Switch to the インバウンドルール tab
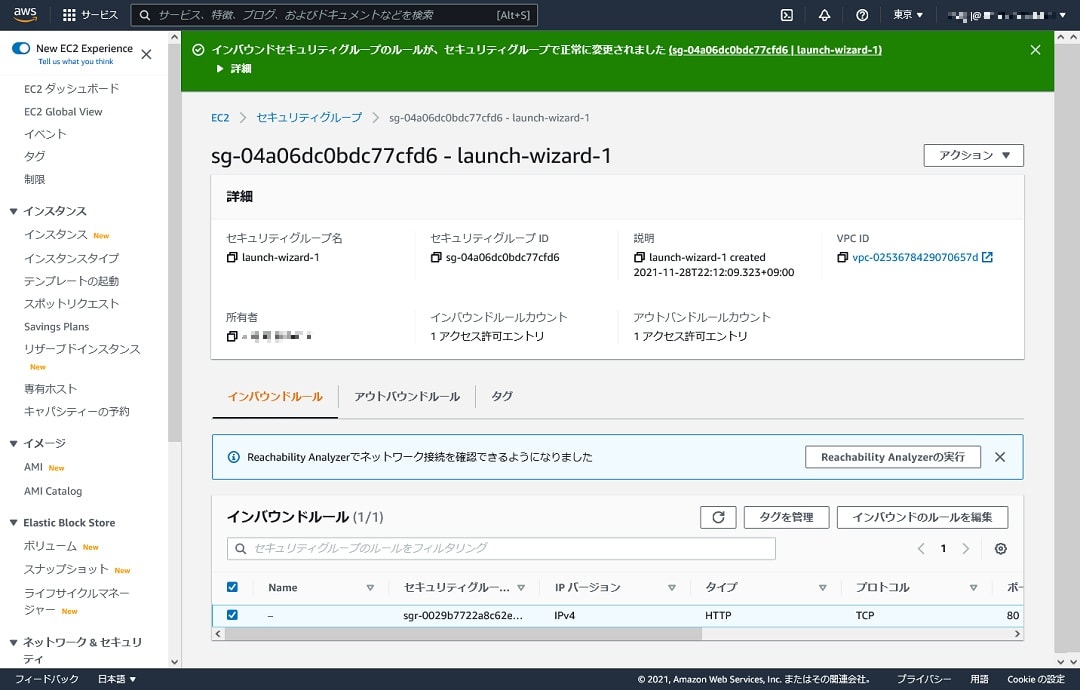The width and height of the screenshot is (1080, 690). pos(275,397)
